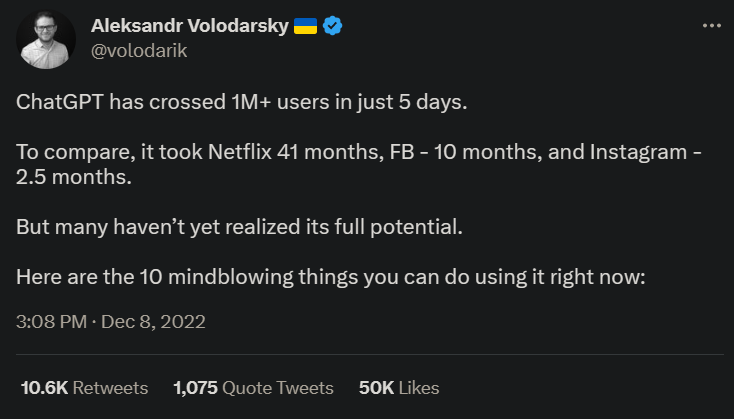Click the word ChatGPT in the tweet
This screenshot has width=734, height=419.
pos(59,102)
